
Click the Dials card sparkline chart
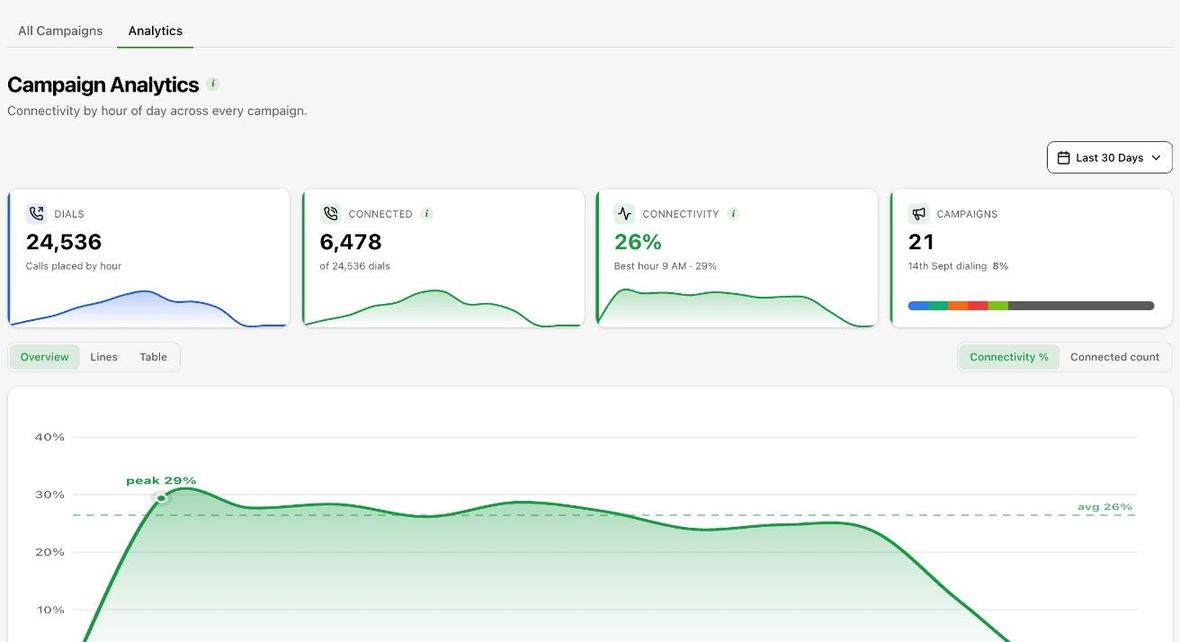(149, 308)
